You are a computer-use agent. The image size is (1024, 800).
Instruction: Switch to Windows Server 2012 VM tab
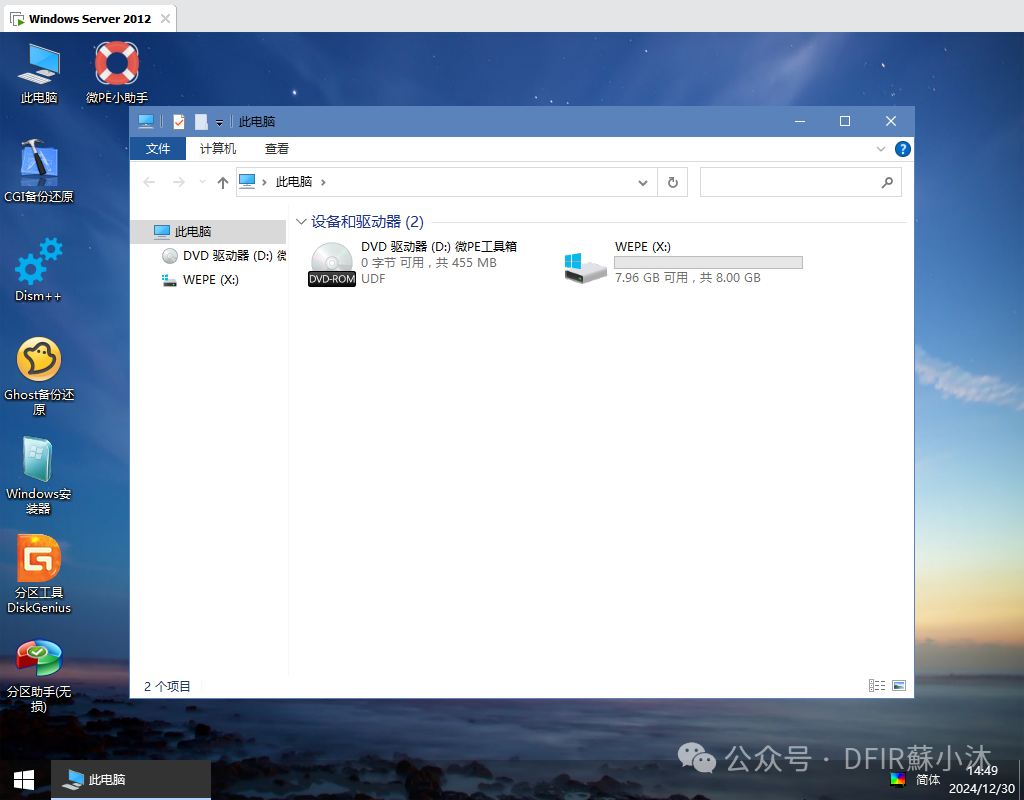tap(90, 19)
